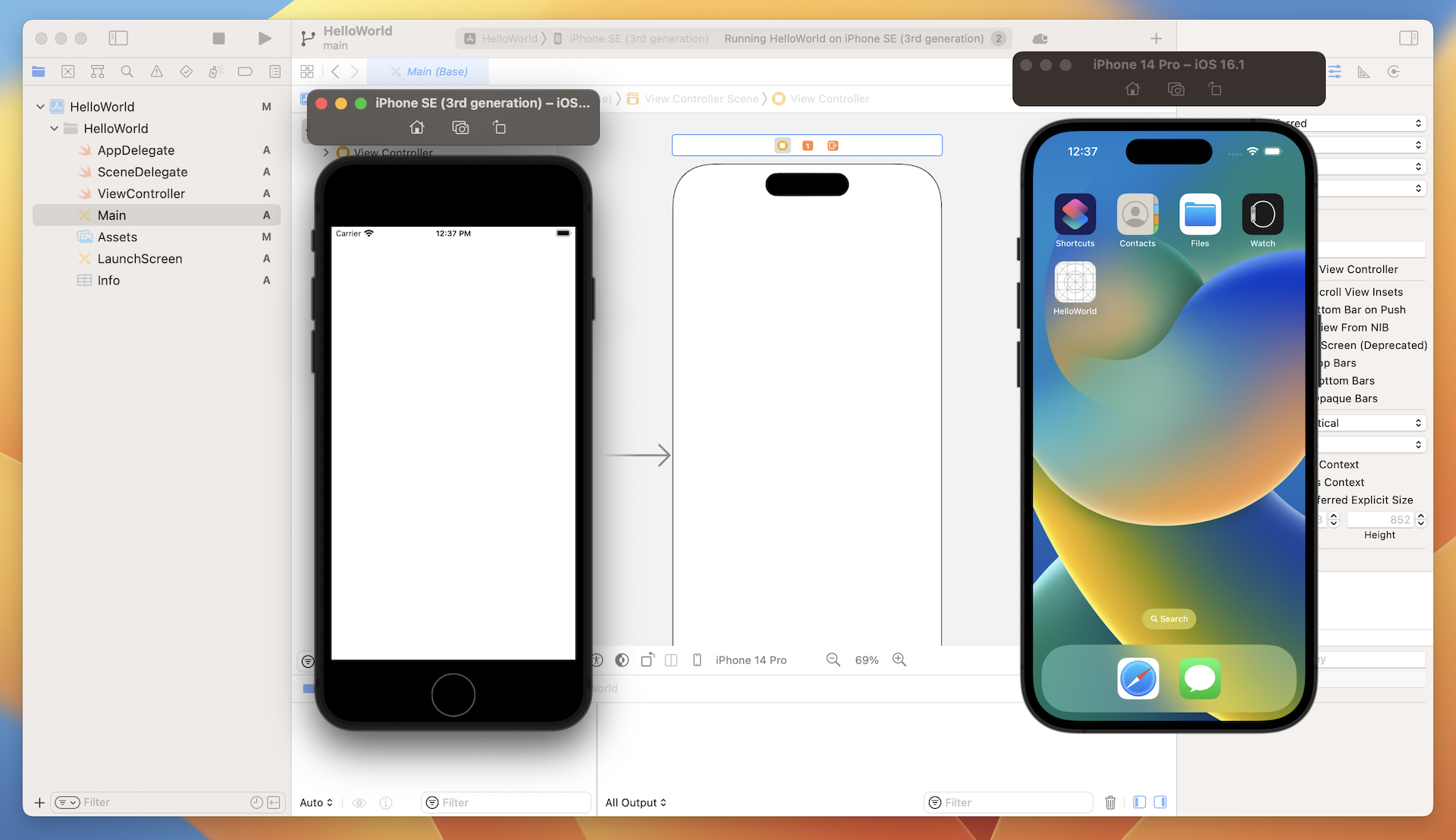Toggle the inspectors panel on right
Screen dimensions: 1456x840
coord(1408,38)
